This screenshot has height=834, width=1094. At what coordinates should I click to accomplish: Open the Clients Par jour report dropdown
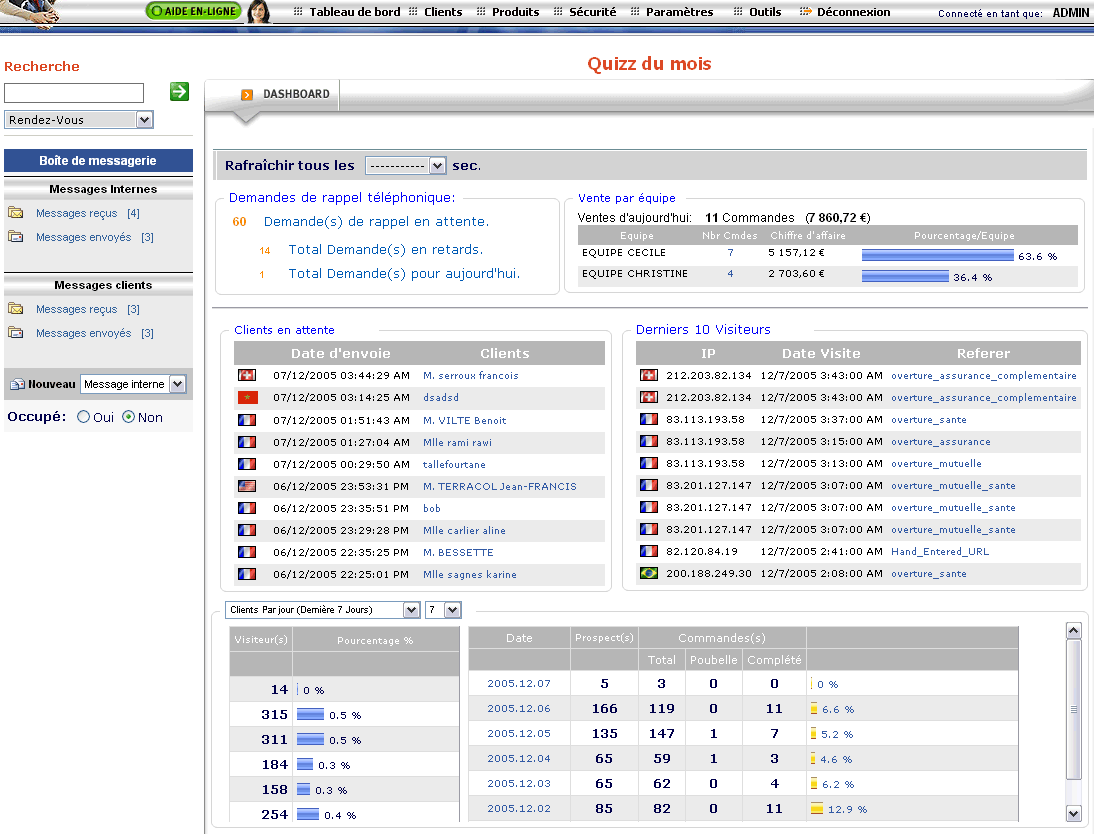tap(322, 610)
